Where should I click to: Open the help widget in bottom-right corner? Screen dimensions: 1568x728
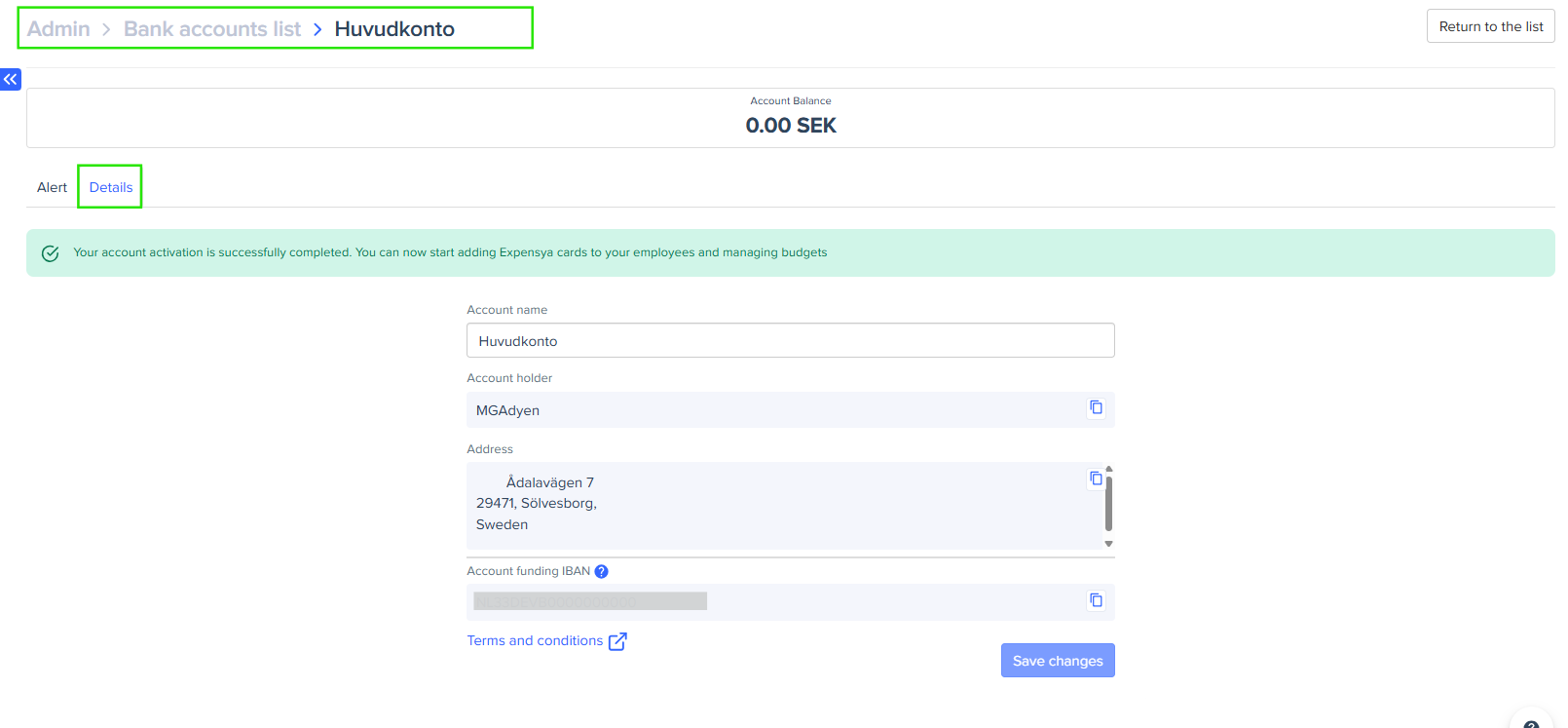coord(1531,722)
